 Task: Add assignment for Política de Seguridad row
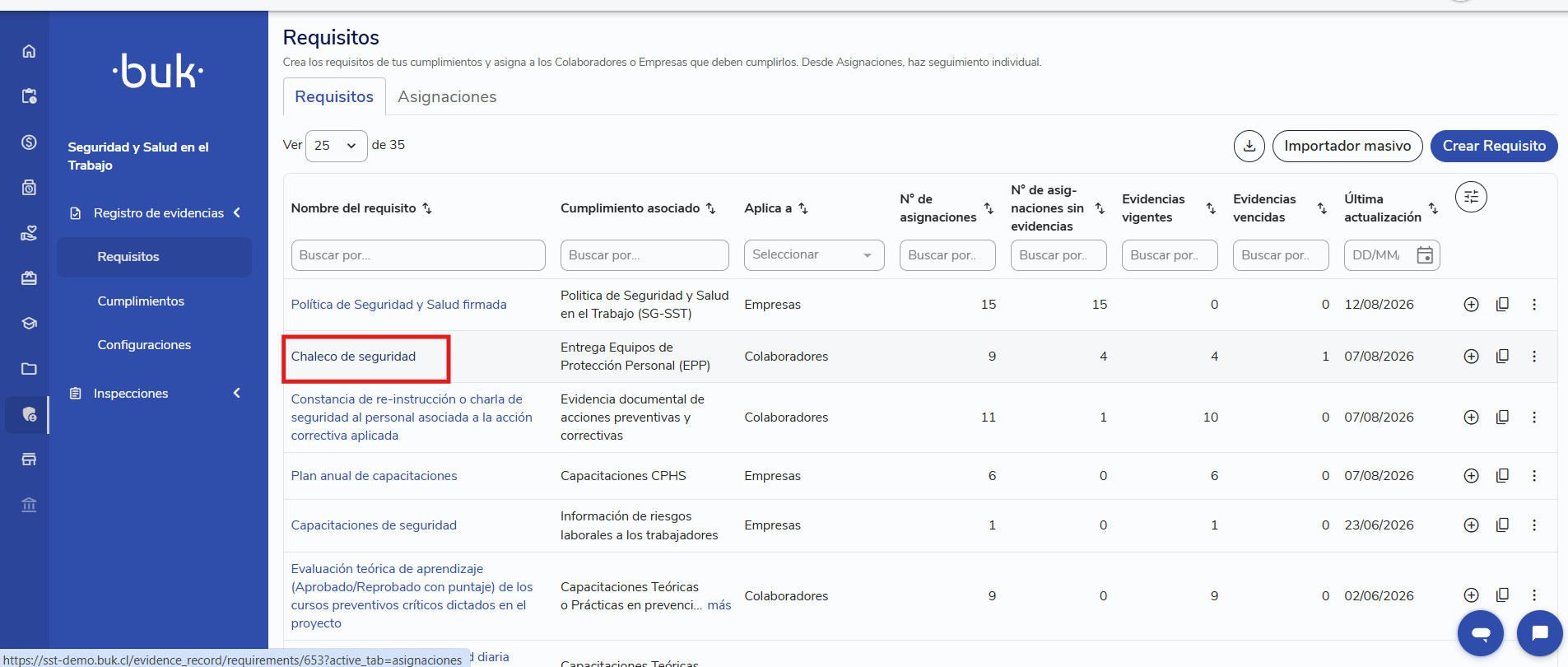coord(1471,305)
